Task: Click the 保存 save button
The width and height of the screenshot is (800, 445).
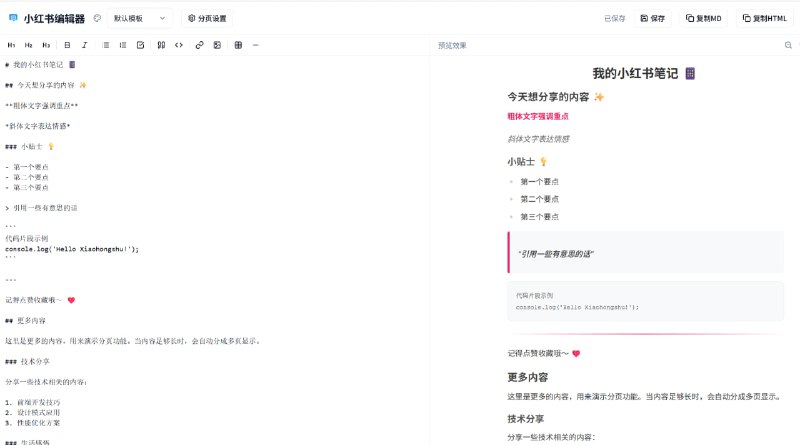Action: tap(653, 18)
